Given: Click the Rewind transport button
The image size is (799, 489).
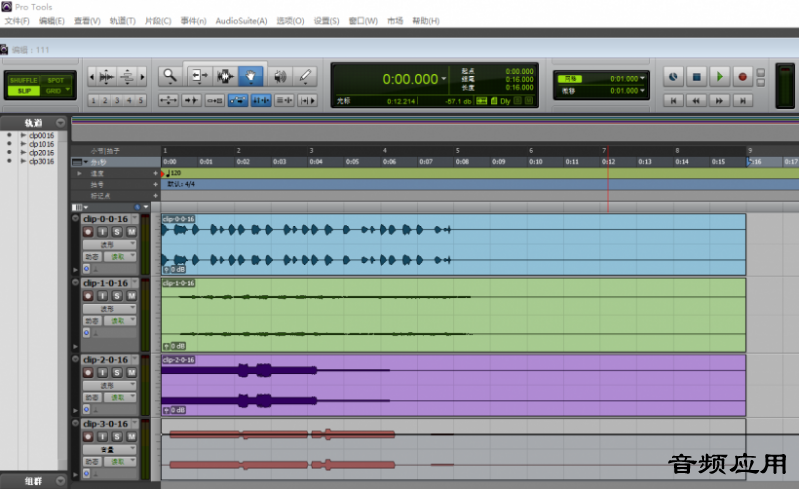Looking at the screenshot, I should coord(696,100).
